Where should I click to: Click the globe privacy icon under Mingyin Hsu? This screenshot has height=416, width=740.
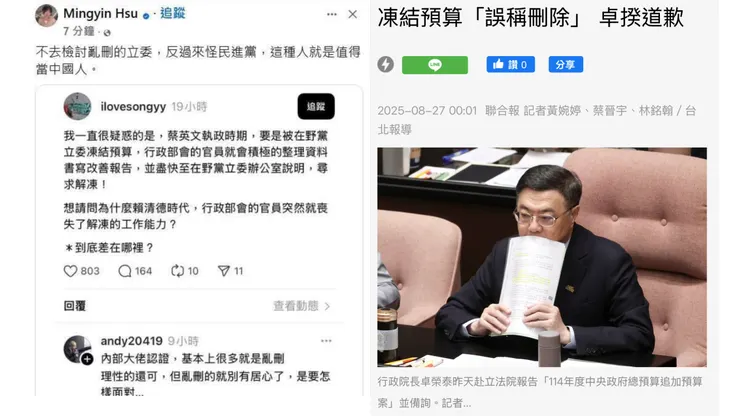(107, 33)
